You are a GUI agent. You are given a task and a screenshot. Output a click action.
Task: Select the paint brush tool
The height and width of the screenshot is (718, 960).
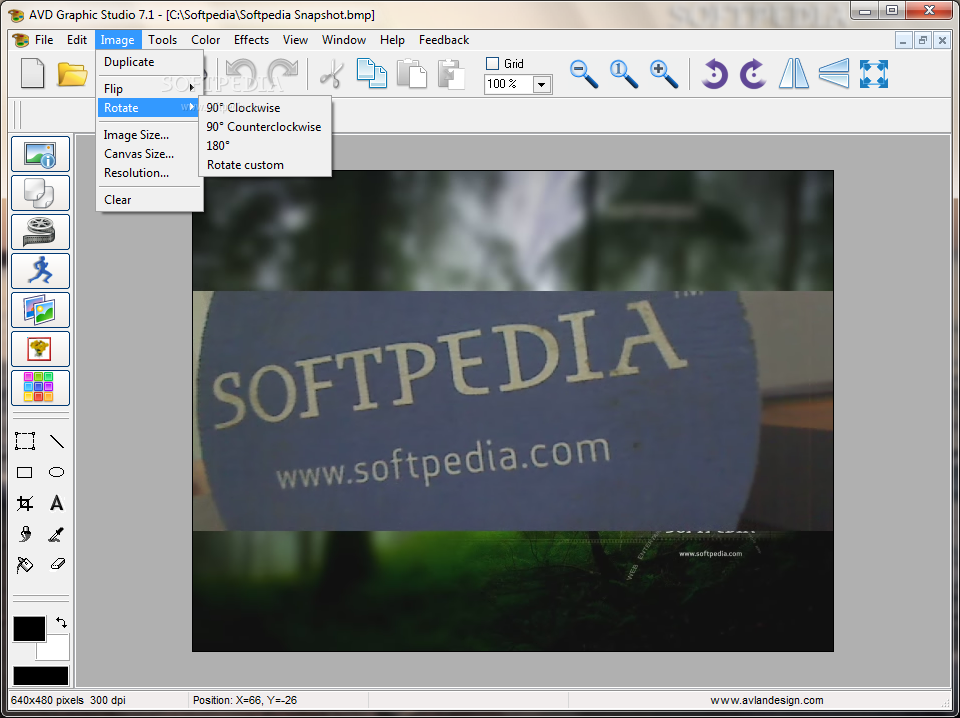click(25, 534)
